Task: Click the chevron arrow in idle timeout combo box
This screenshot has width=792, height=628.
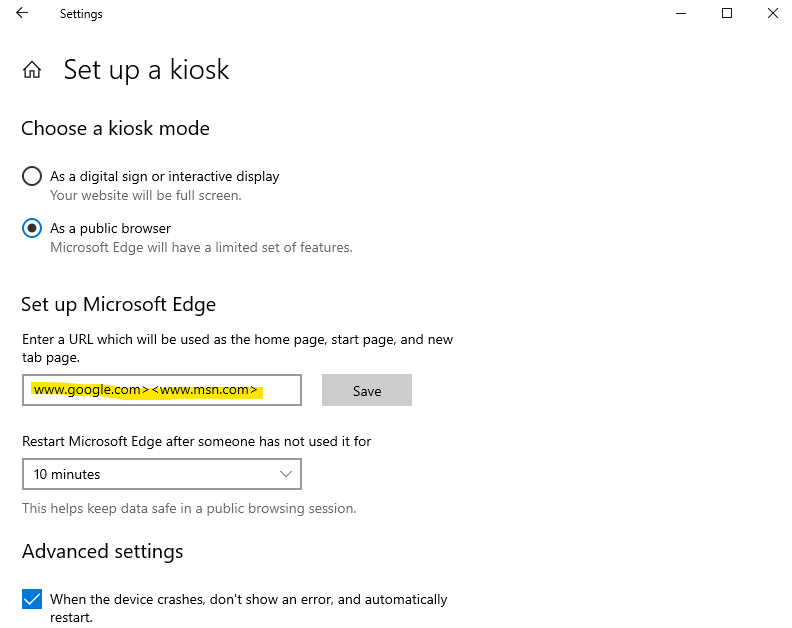Action: click(286, 474)
